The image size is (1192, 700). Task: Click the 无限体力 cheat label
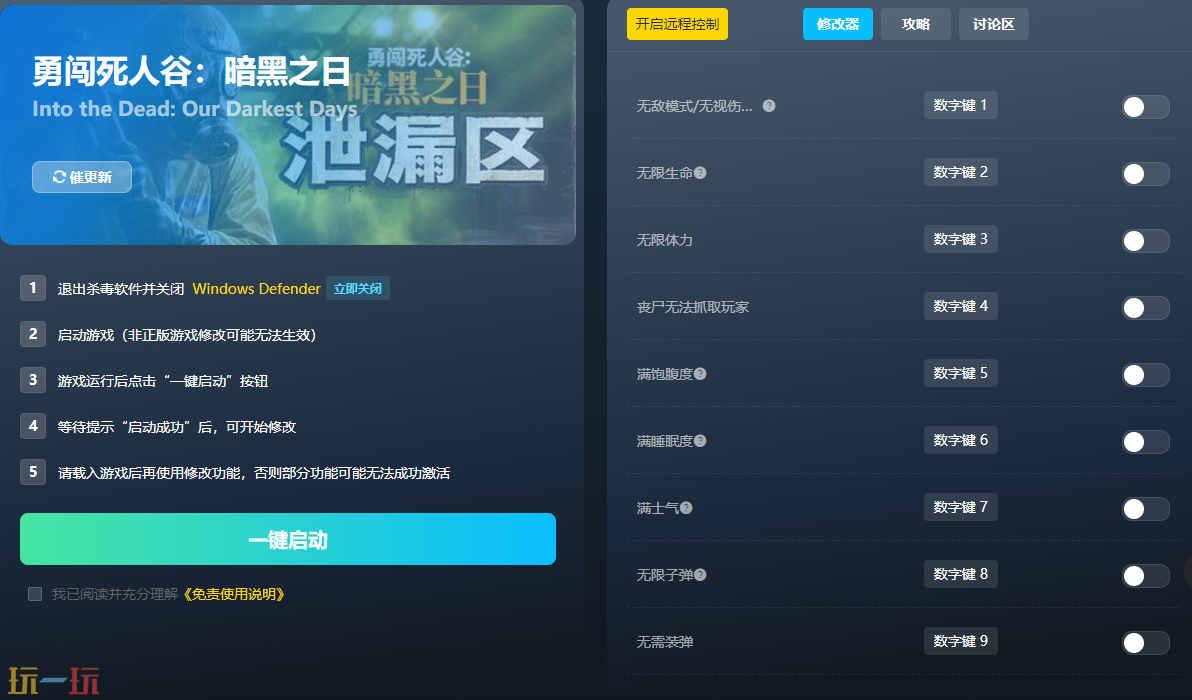coord(664,240)
